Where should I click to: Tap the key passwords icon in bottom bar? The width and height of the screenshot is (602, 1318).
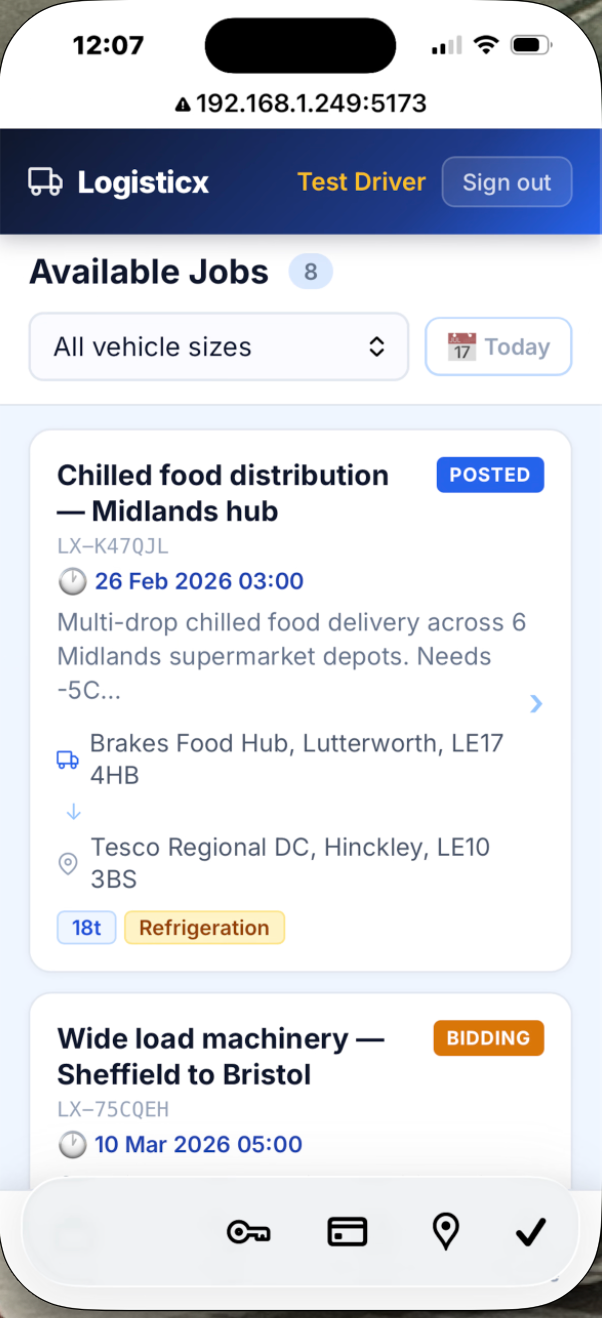click(248, 1232)
